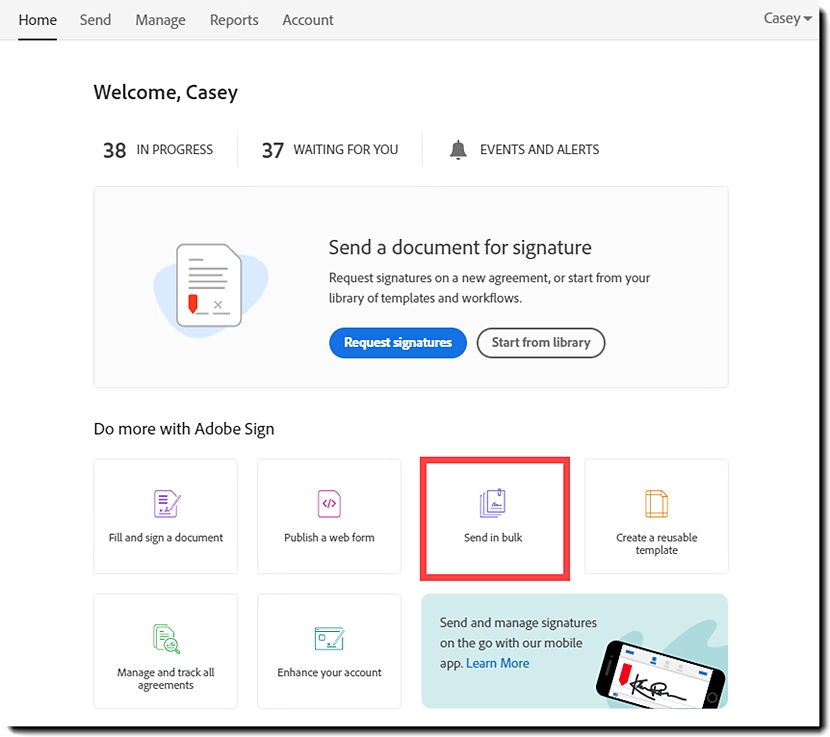Click the mobile phone app image
830x737 pixels.
point(661,672)
